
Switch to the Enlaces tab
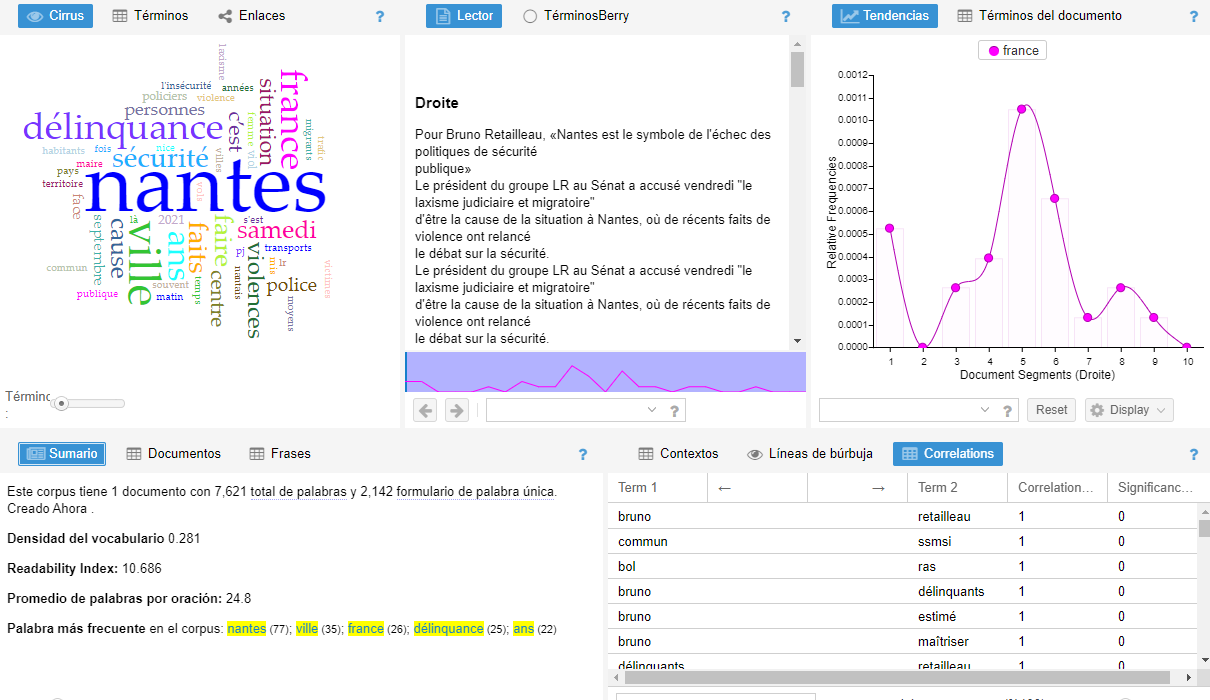(252, 16)
